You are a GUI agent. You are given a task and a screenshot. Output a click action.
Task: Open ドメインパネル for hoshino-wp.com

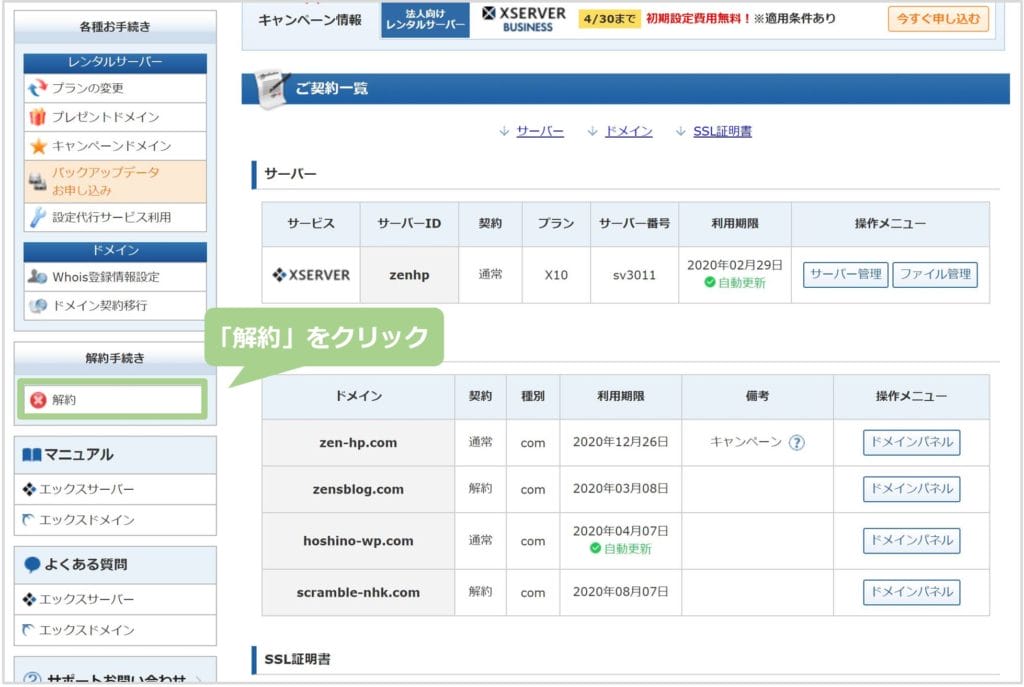pos(911,541)
